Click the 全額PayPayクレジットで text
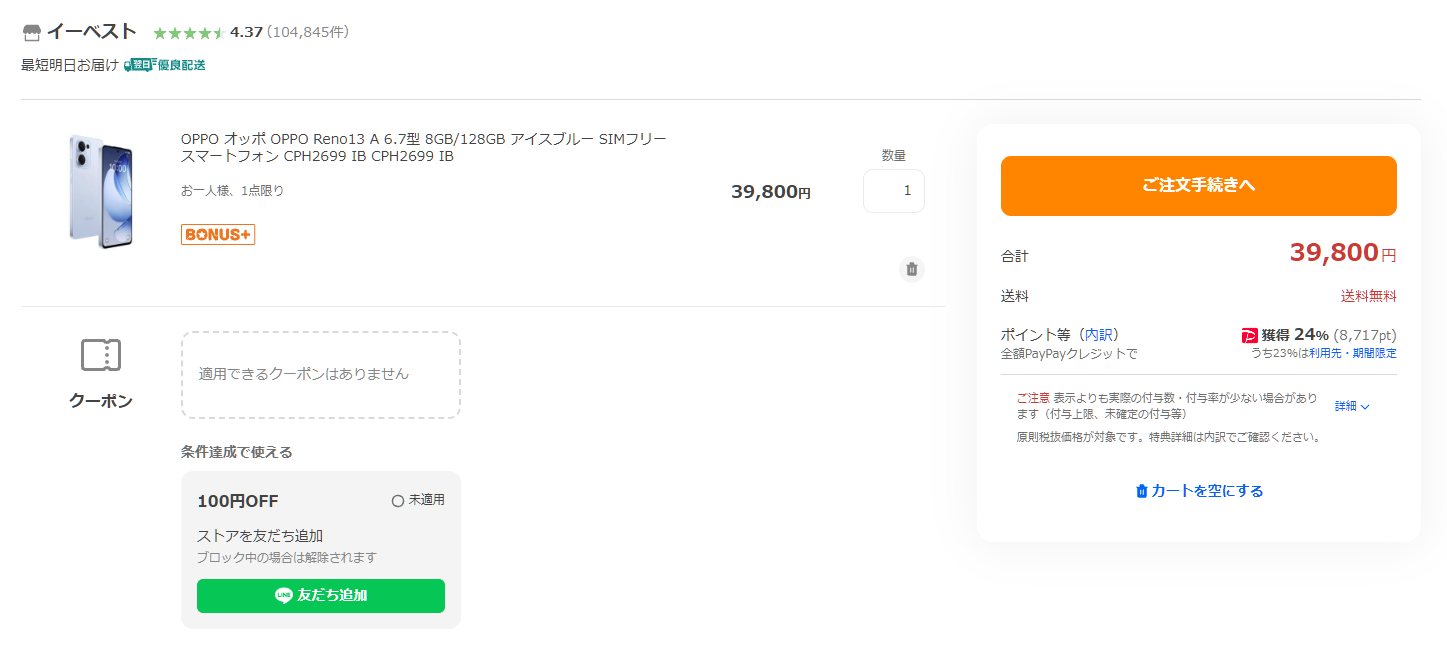Viewport: 1447px width, 654px height. (x=1069, y=354)
